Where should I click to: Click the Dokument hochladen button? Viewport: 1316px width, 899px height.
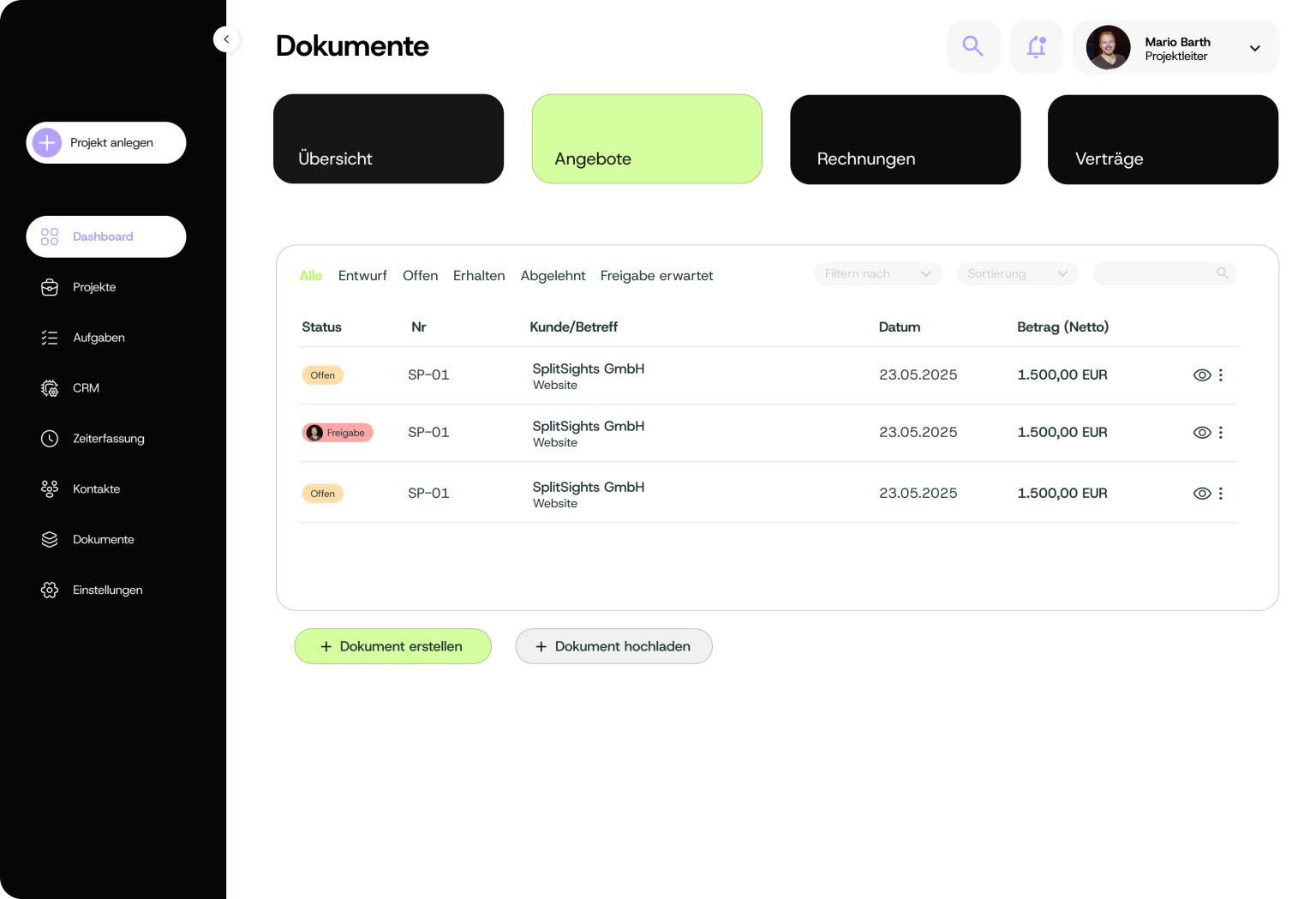tap(613, 646)
